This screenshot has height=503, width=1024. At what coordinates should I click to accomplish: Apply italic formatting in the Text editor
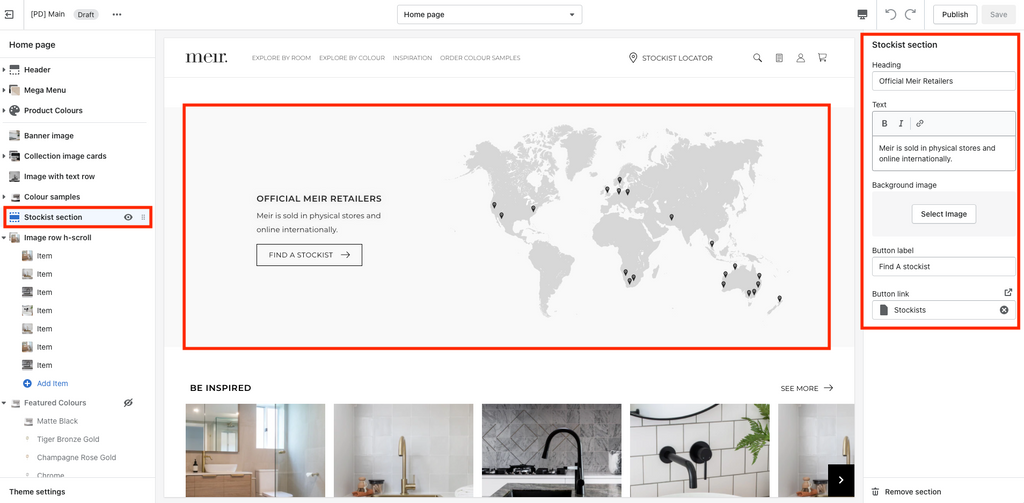coord(901,123)
